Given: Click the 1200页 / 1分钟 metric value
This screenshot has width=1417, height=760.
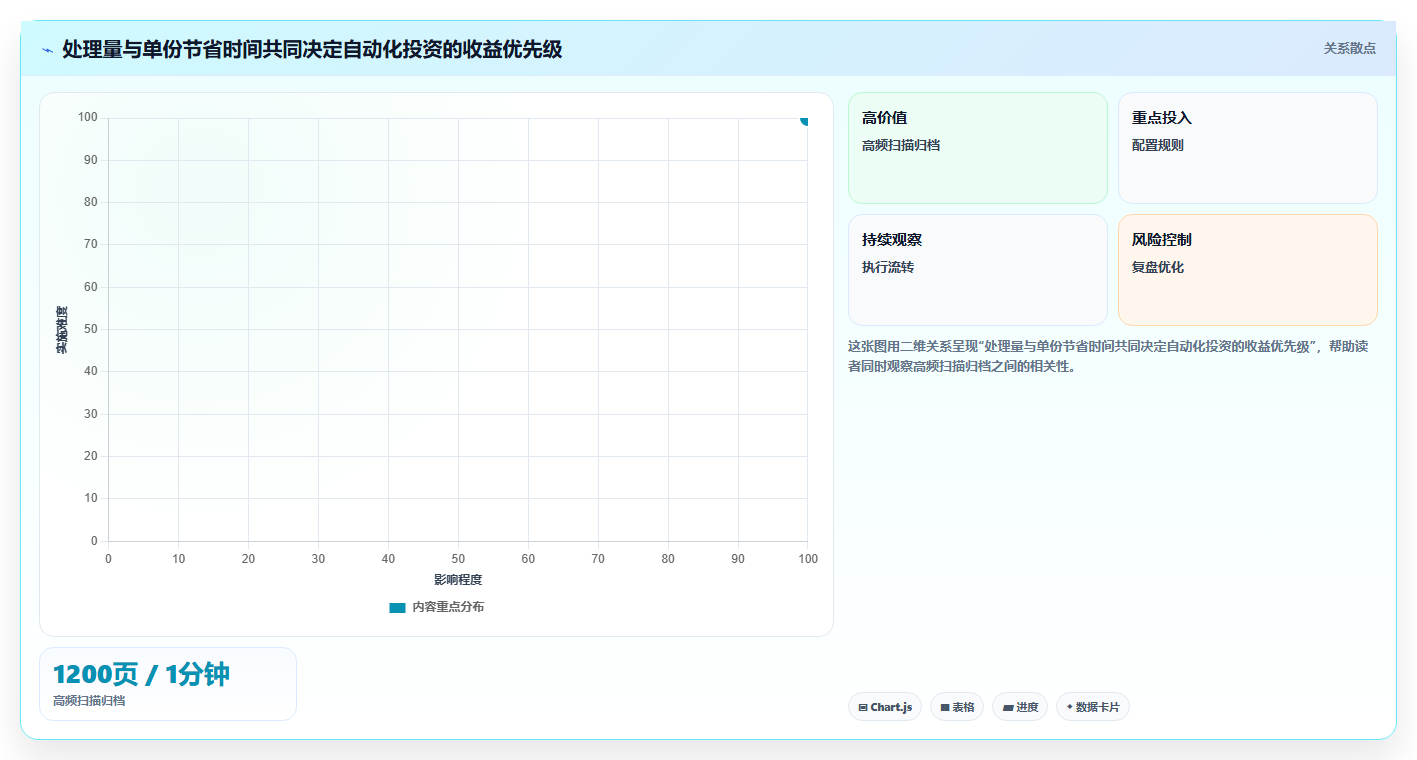Looking at the screenshot, I should pos(141,675).
